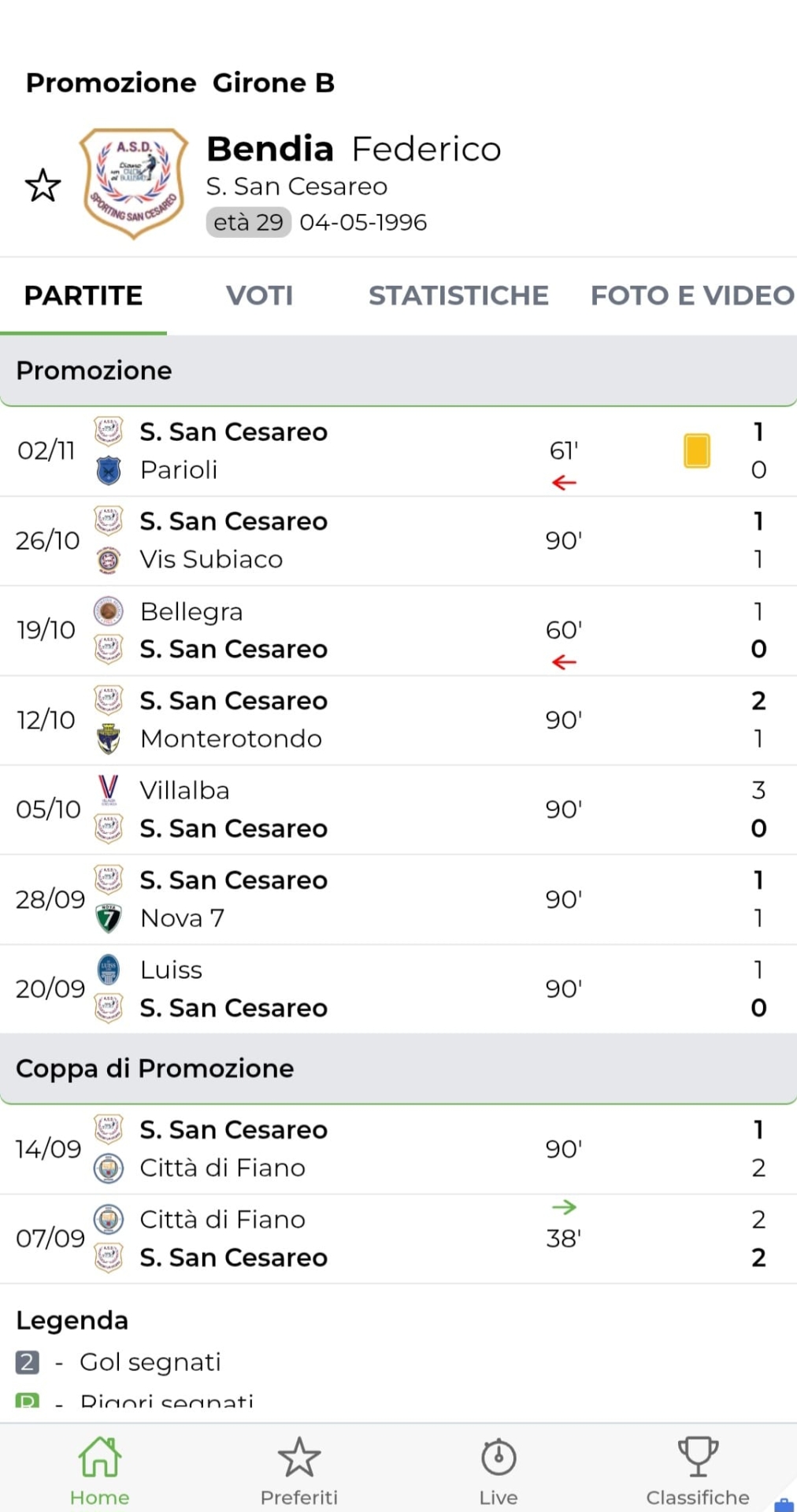Click Villalba team logo
This screenshot has height=1512, width=797.
tap(109, 789)
